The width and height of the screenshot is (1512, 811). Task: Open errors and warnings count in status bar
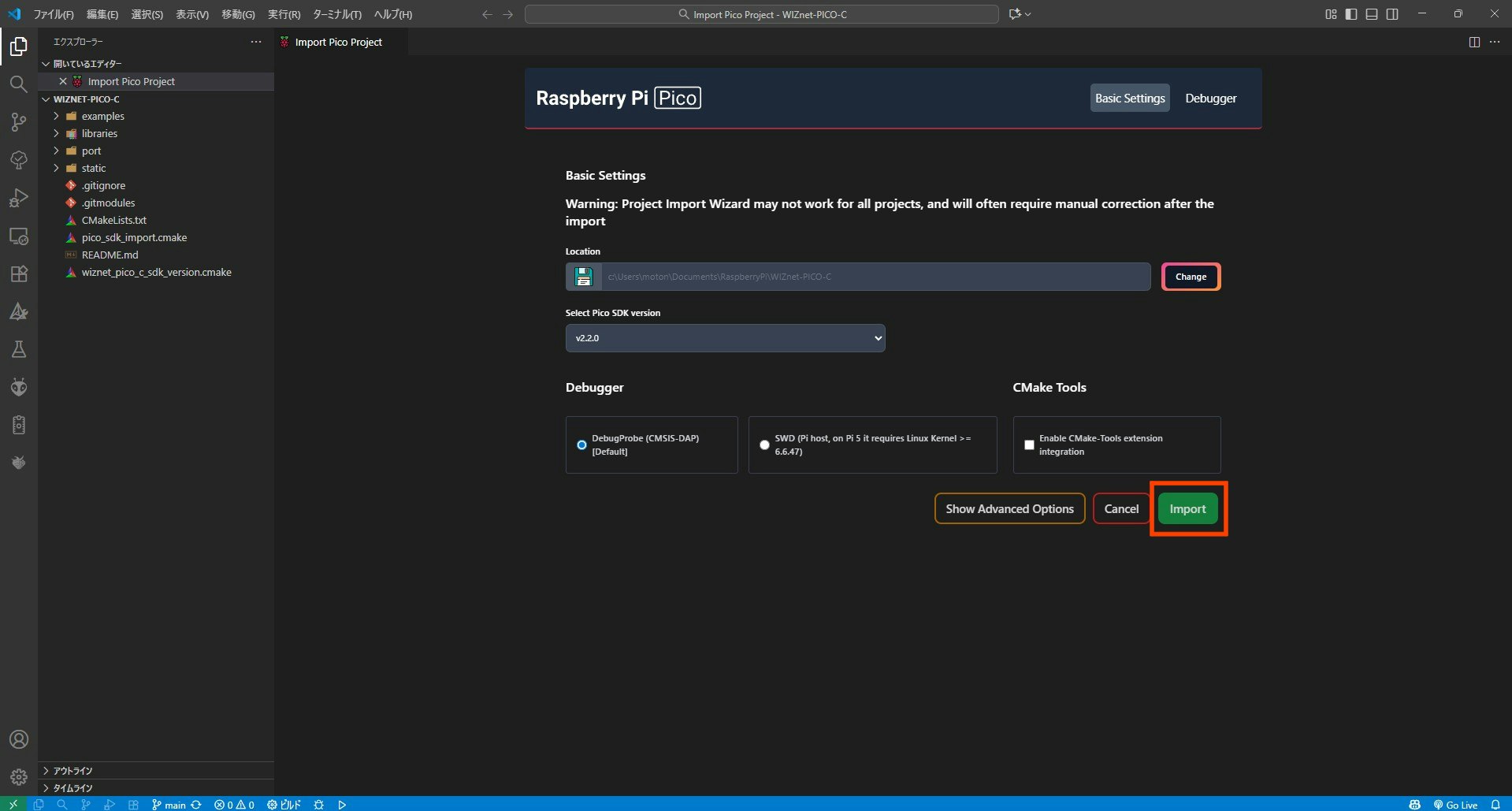pyautogui.click(x=234, y=805)
